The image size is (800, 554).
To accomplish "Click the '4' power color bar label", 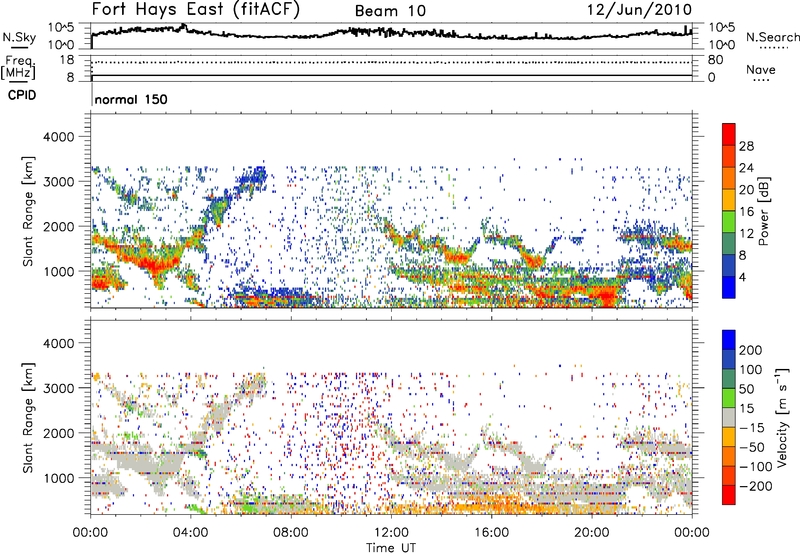I will click(742, 277).
